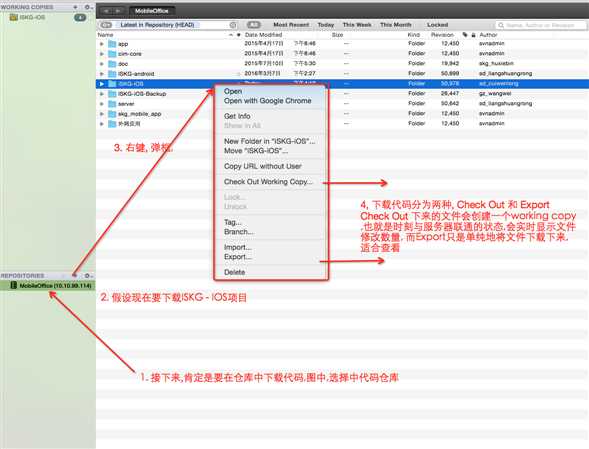Filter by Today
The width and height of the screenshot is (589, 449).
pyautogui.click(x=326, y=25)
